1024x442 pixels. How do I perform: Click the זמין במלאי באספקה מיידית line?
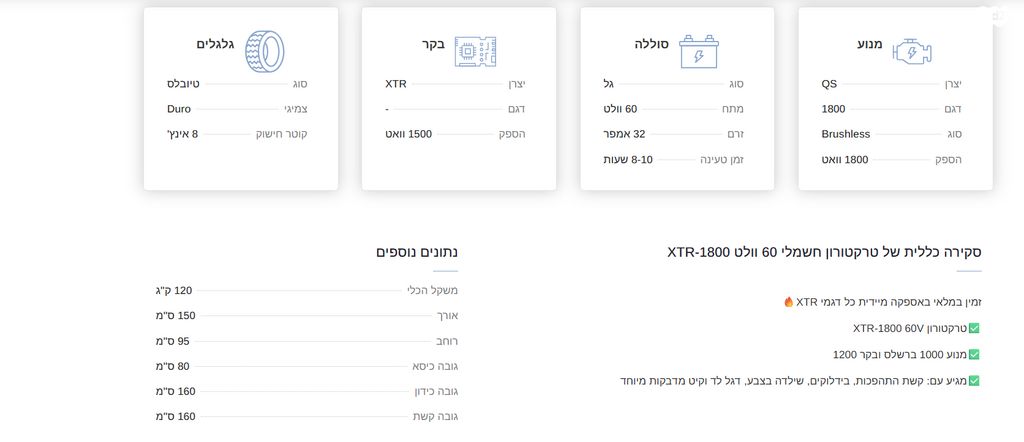tap(883, 302)
